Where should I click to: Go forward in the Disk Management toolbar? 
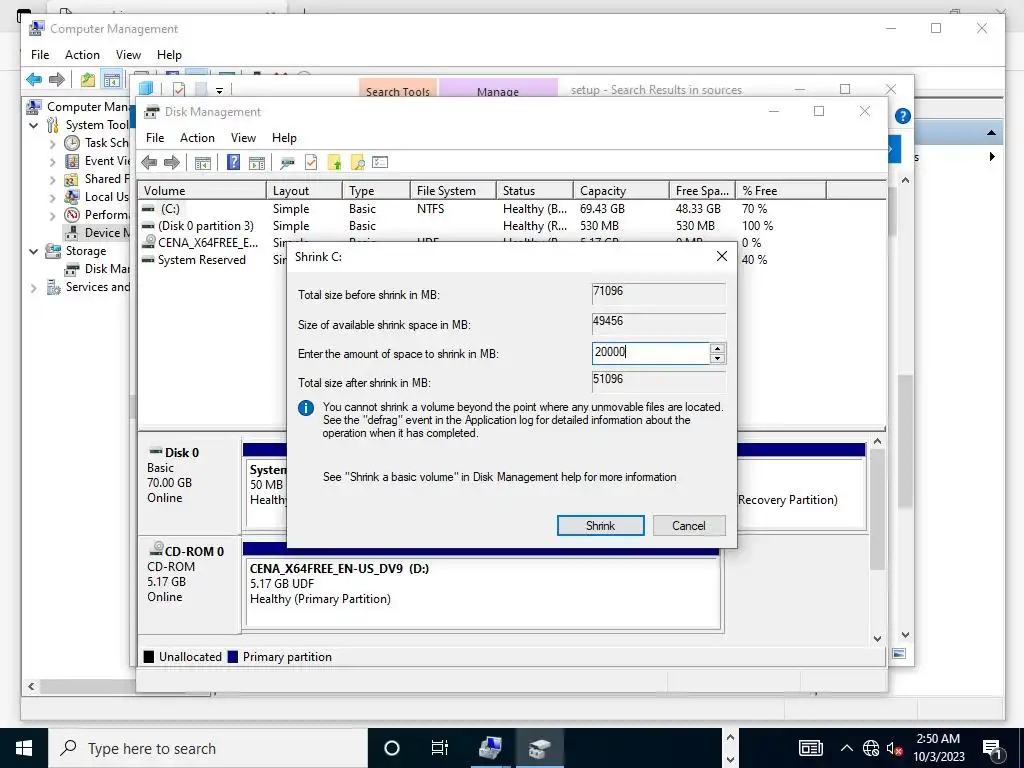tap(172, 163)
